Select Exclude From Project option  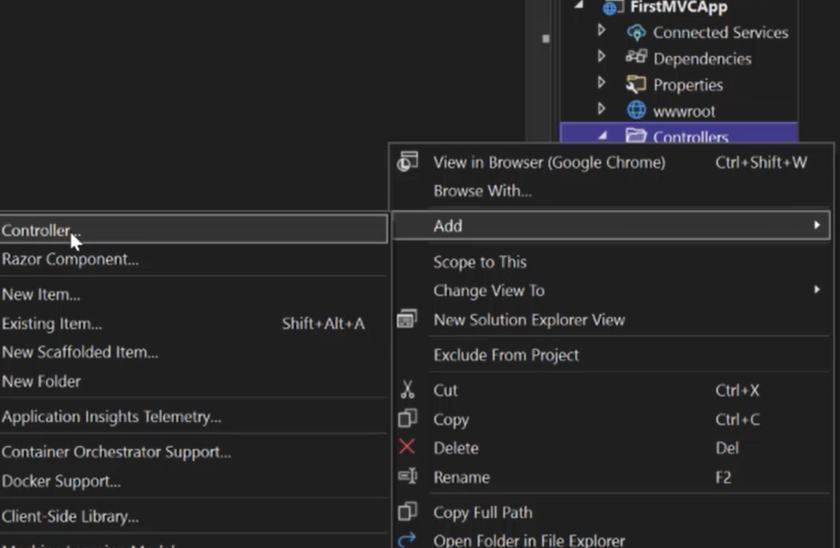coord(506,355)
